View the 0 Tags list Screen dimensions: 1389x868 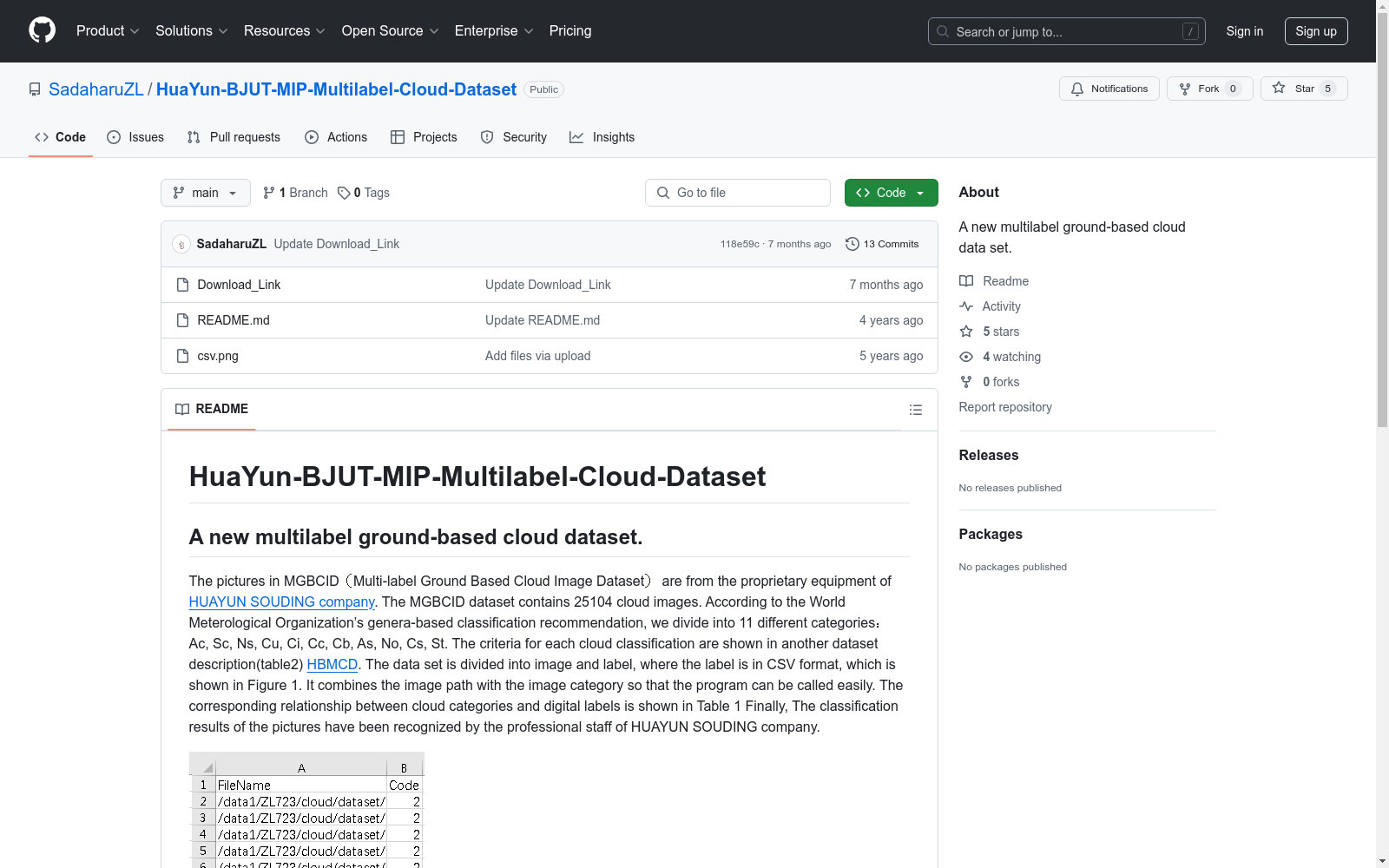coord(364,193)
